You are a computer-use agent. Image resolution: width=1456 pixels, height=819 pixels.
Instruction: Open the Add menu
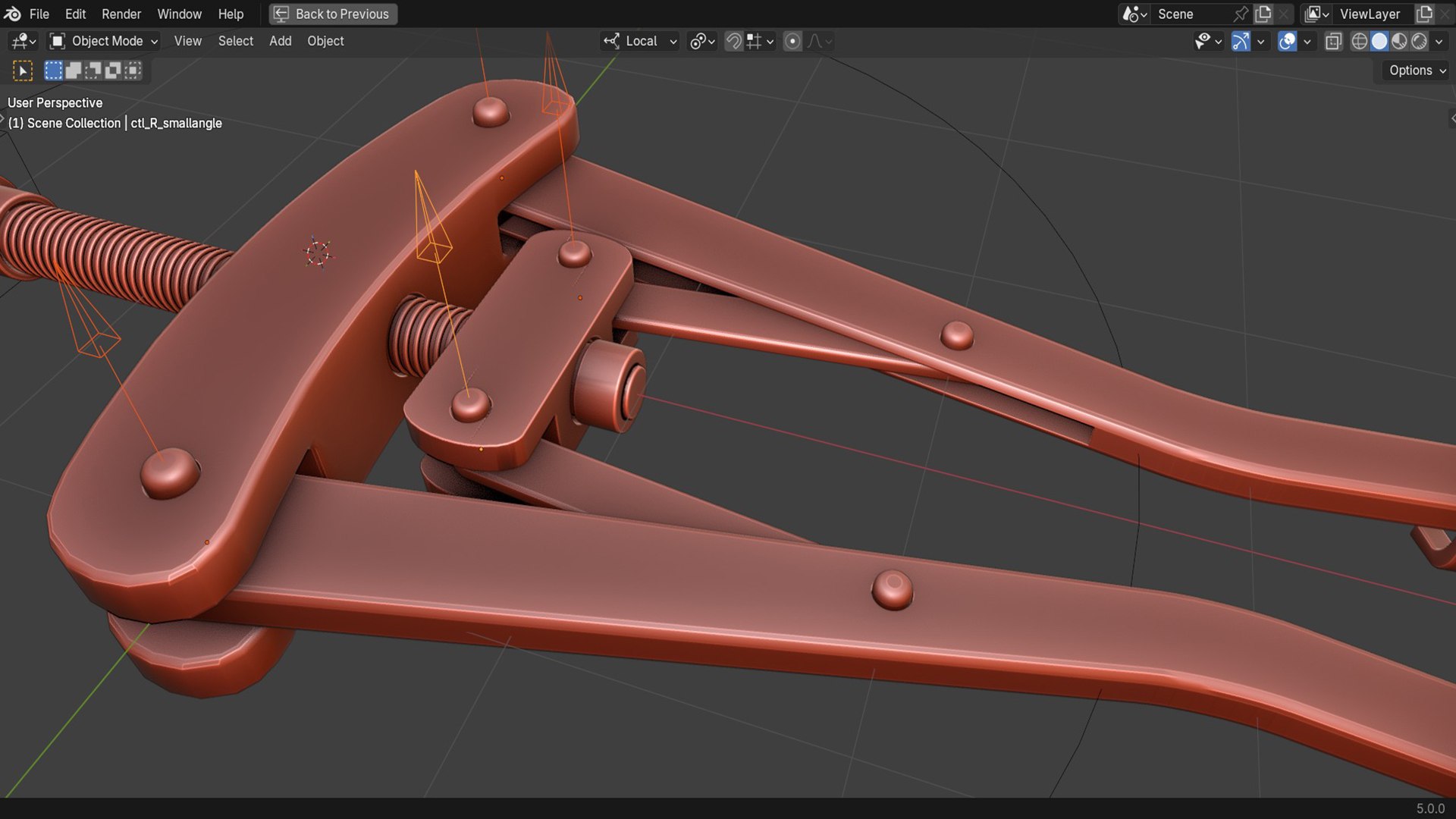280,41
